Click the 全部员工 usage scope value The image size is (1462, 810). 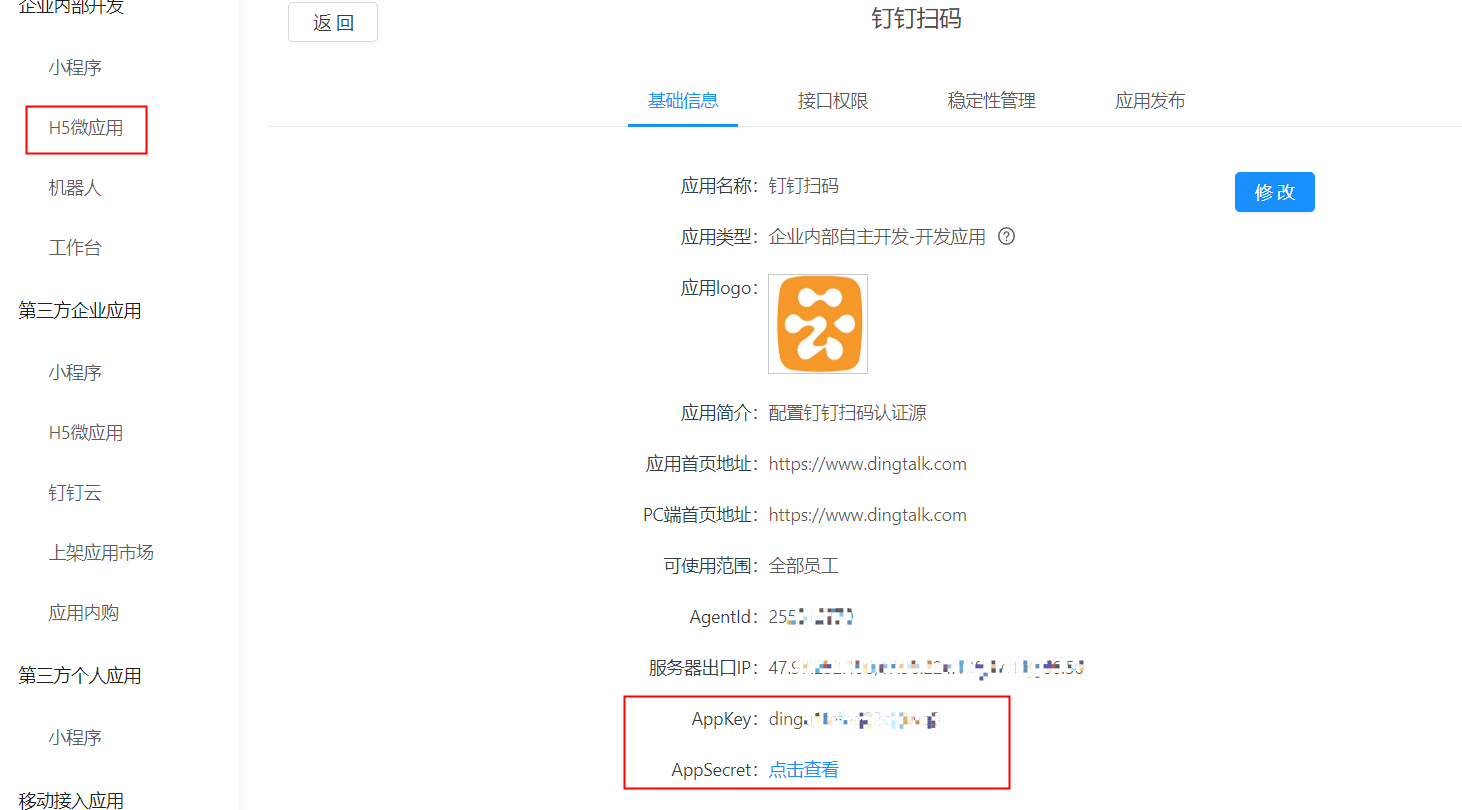804,566
